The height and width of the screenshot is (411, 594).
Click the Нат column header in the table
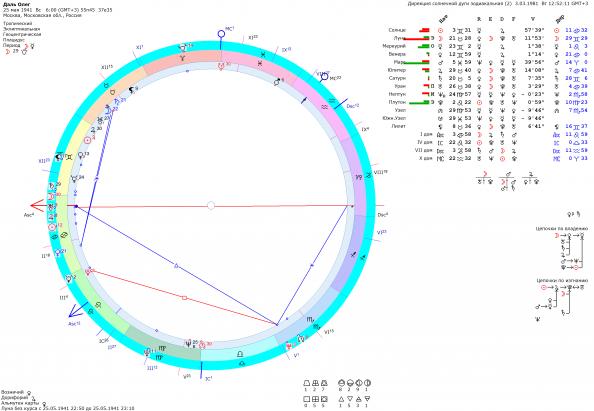[444, 19]
